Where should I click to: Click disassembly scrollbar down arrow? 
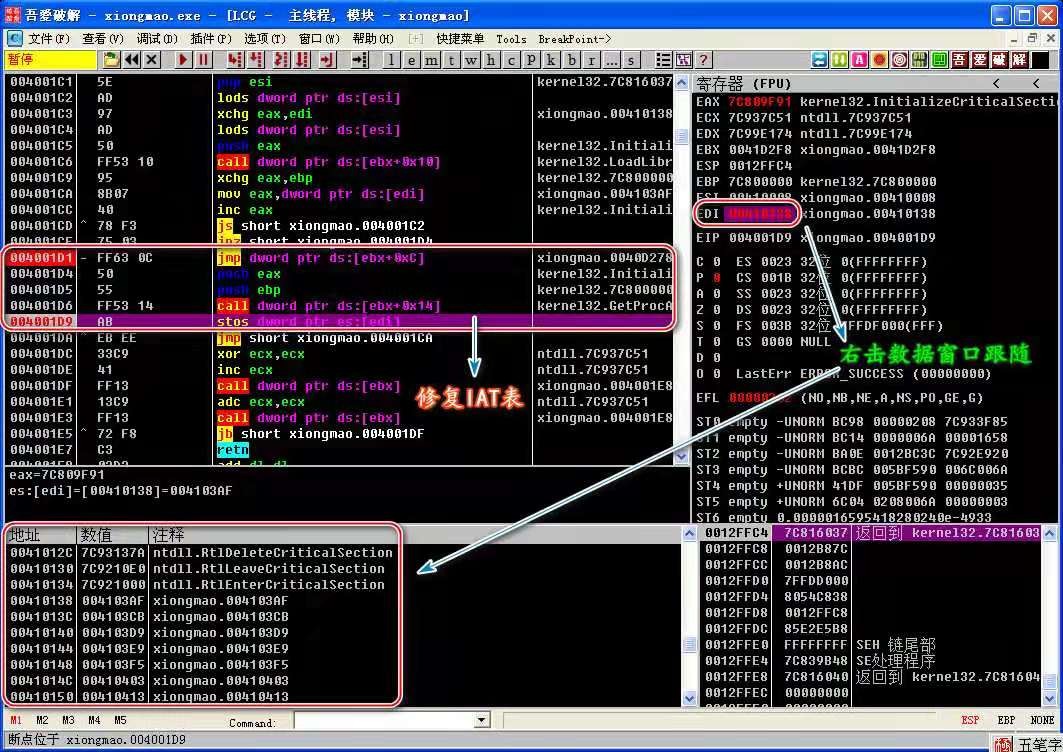(x=682, y=457)
